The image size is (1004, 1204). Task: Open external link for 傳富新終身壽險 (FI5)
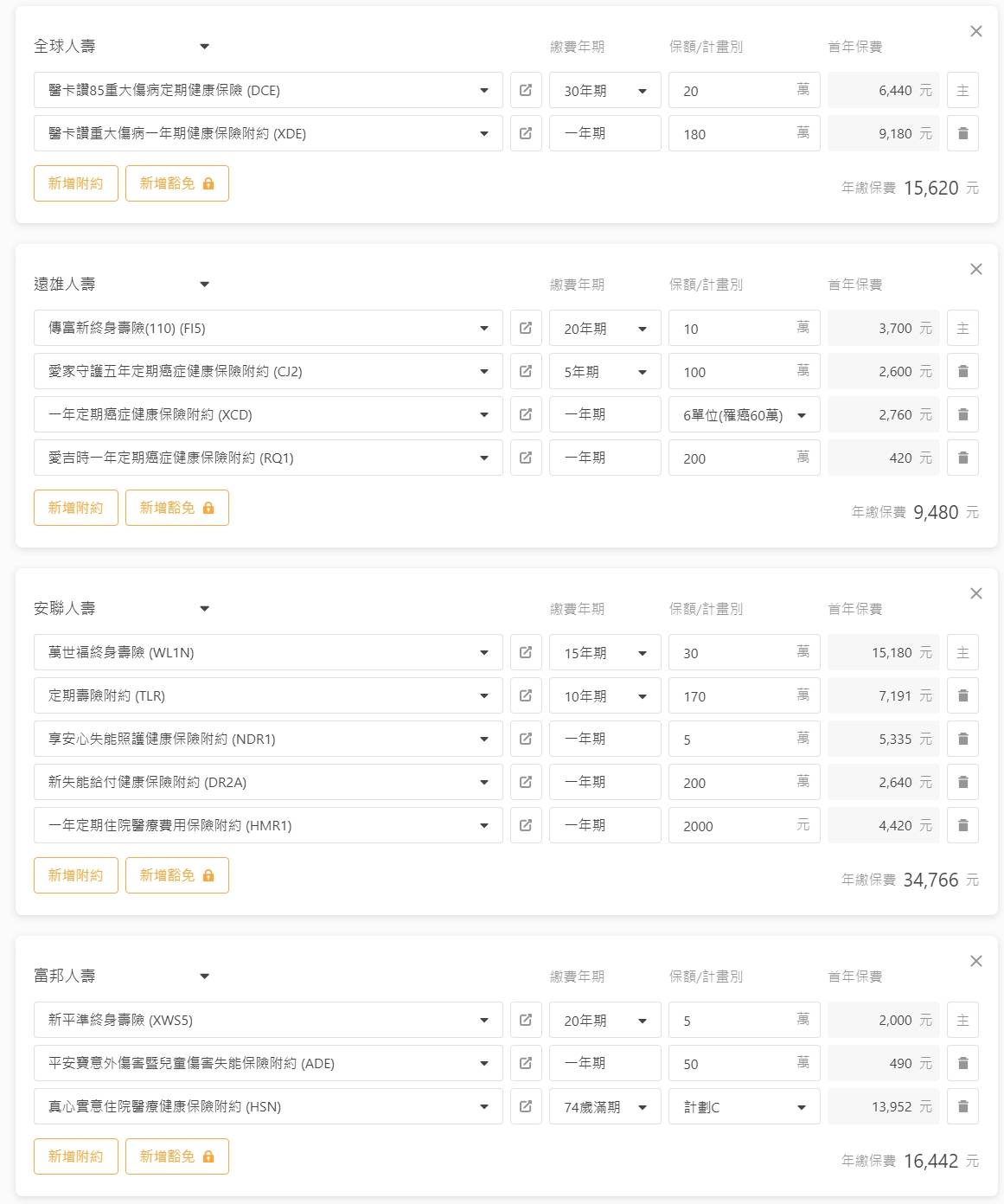click(526, 328)
